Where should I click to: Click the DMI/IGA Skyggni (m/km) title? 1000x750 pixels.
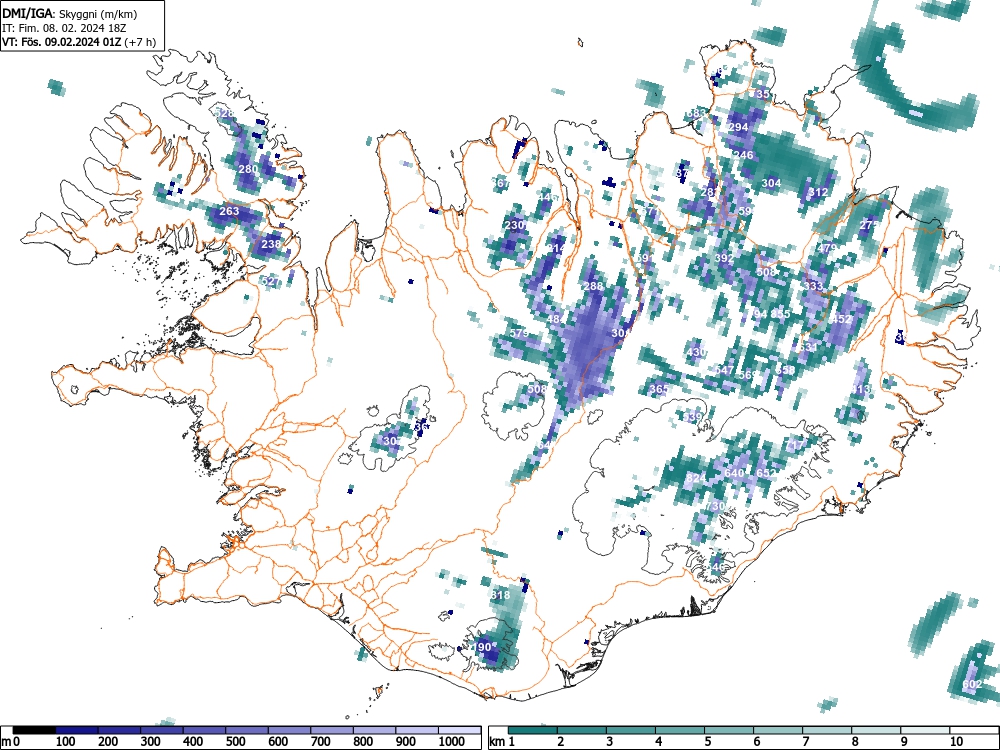(x=70, y=13)
